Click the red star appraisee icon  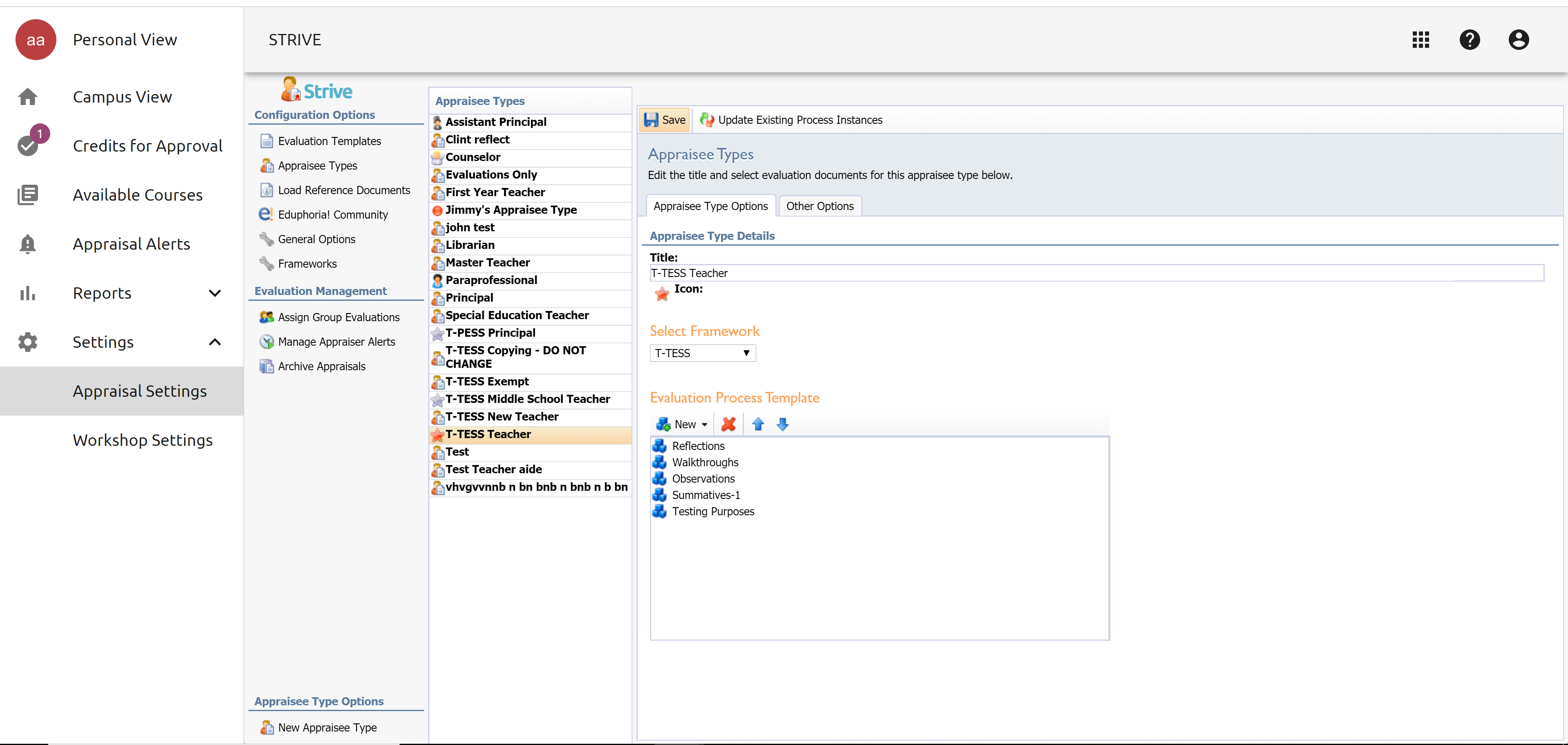(x=662, y=294)
